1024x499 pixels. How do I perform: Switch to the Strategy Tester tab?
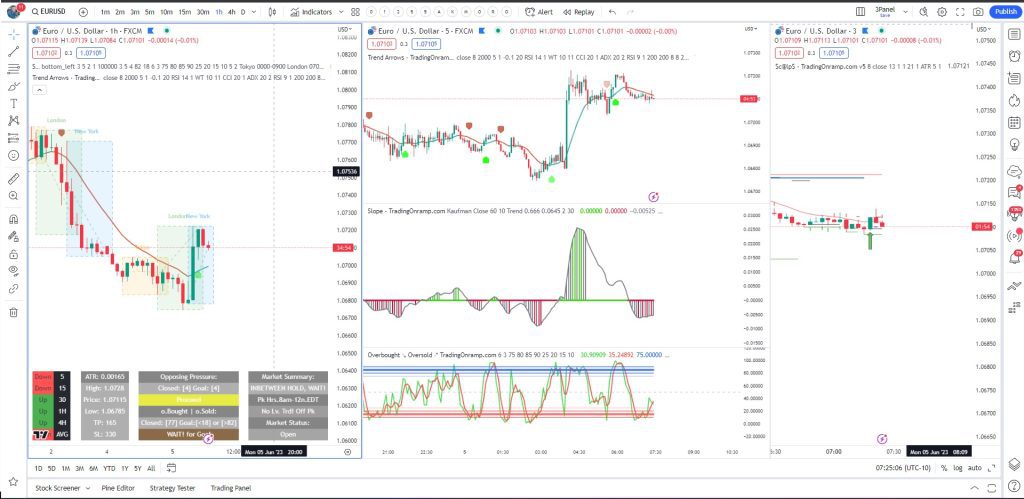point(170,488)
